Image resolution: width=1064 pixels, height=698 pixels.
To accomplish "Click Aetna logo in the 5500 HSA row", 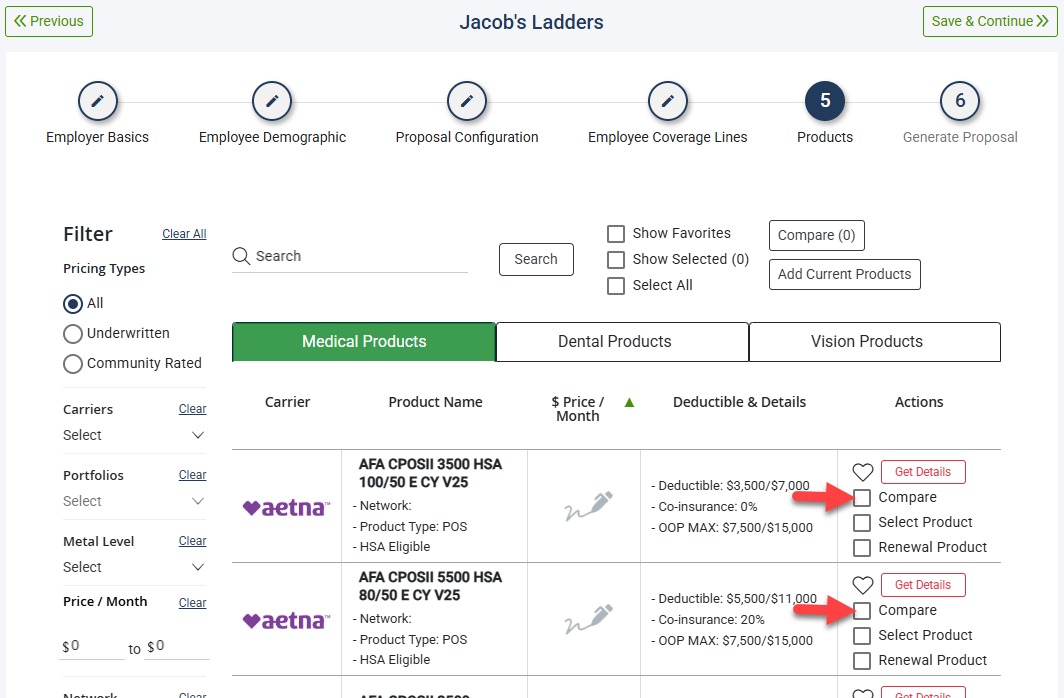I will pyautogui.click(x=286, y=620).
